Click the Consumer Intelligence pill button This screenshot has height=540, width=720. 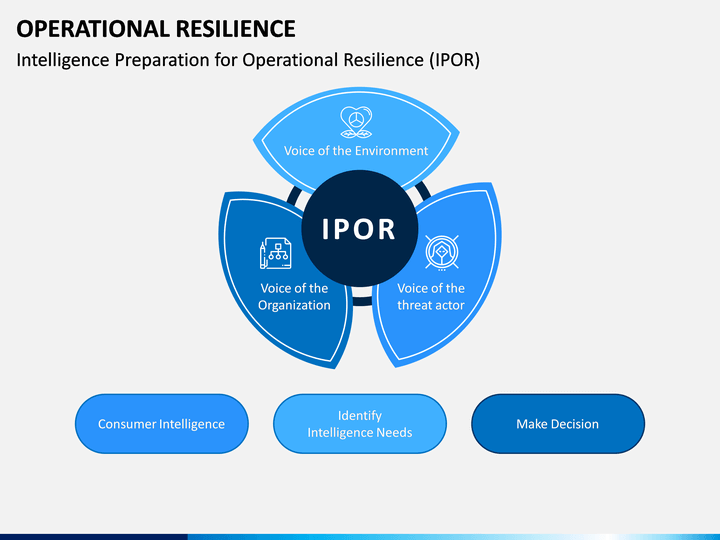click(x=162, y=424)
